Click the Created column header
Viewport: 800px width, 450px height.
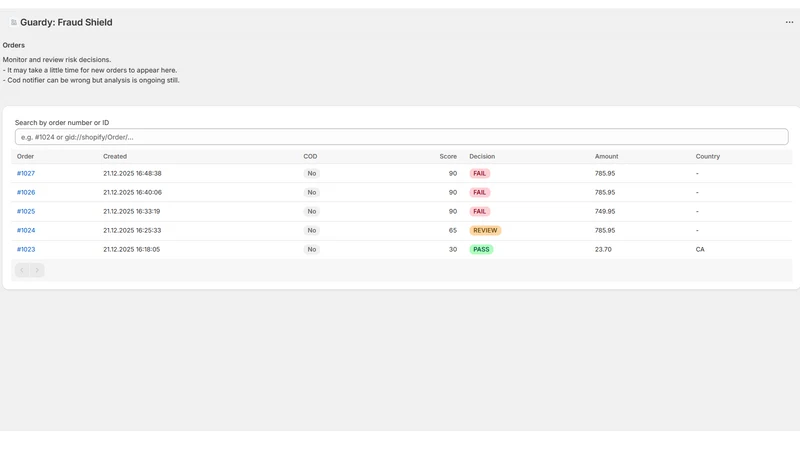115,156
